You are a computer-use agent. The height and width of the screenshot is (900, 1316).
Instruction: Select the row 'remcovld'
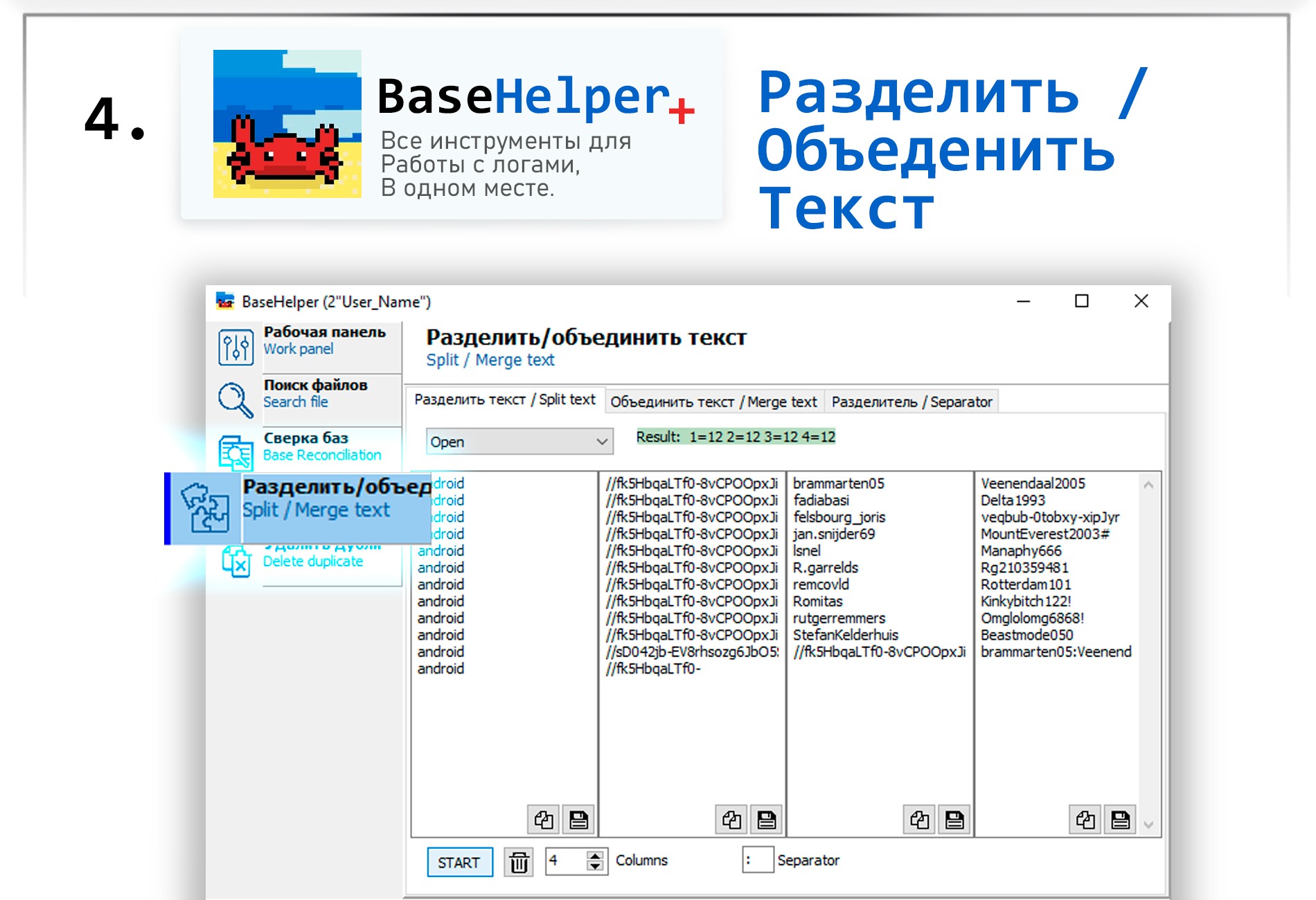click(x=821, y=584)
